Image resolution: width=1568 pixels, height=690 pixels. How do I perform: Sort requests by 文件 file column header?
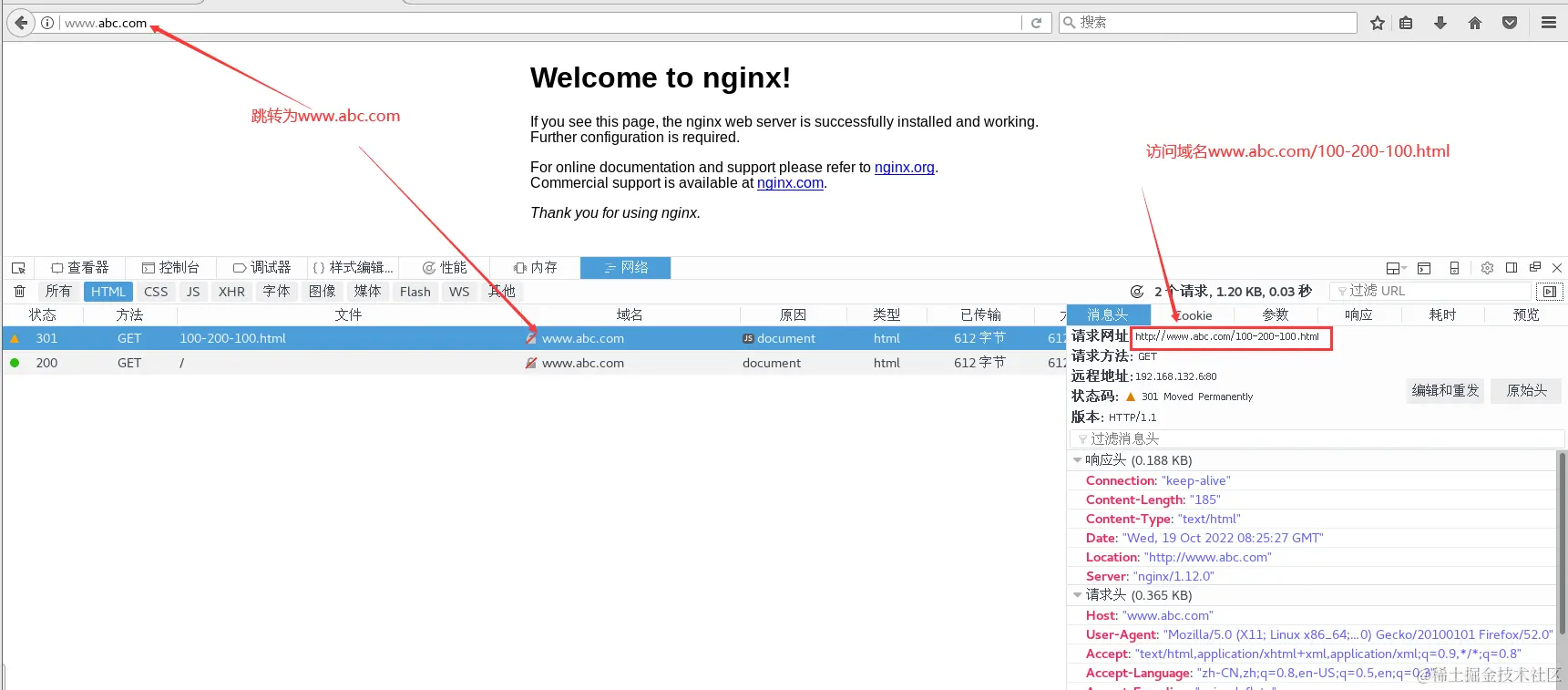[348, 315]
